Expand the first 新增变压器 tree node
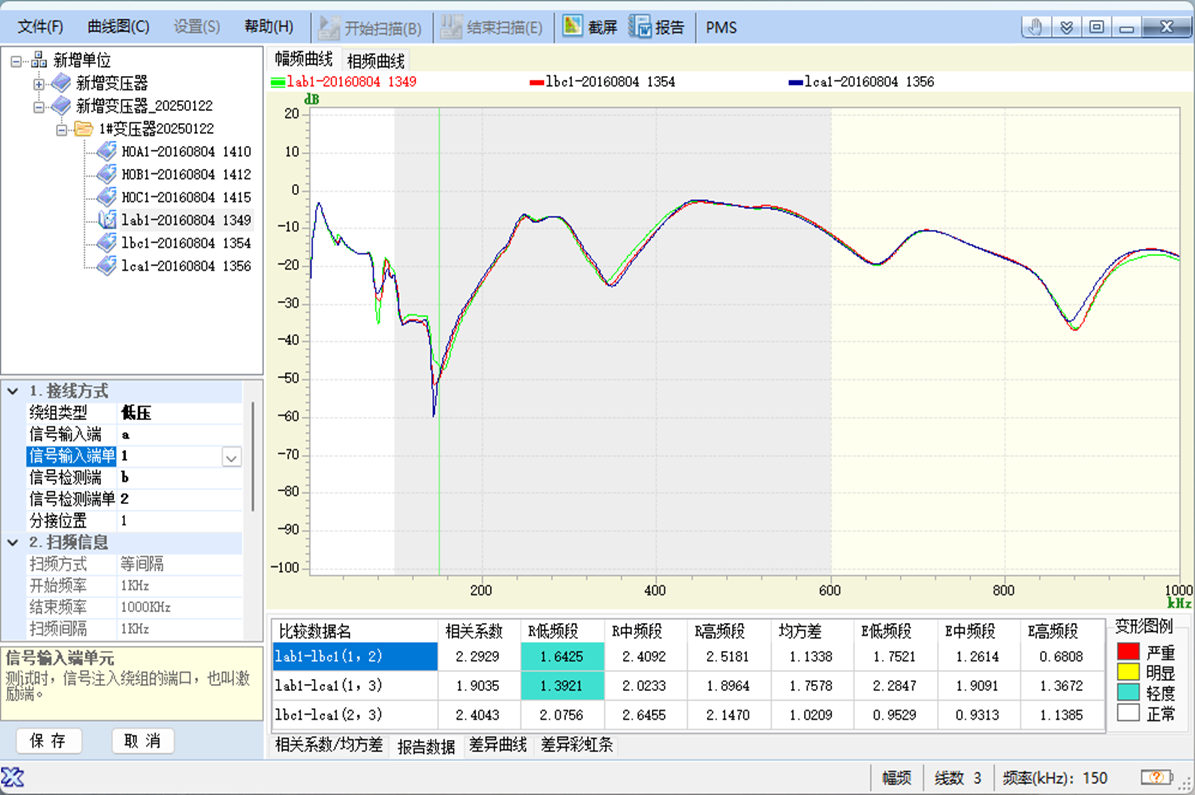The image size is (1195, 795). (x=39, y=83)
